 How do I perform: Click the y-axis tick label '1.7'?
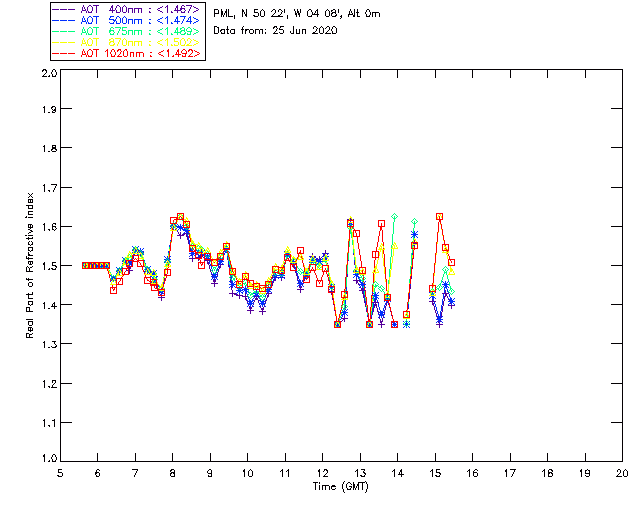(49, 188)
